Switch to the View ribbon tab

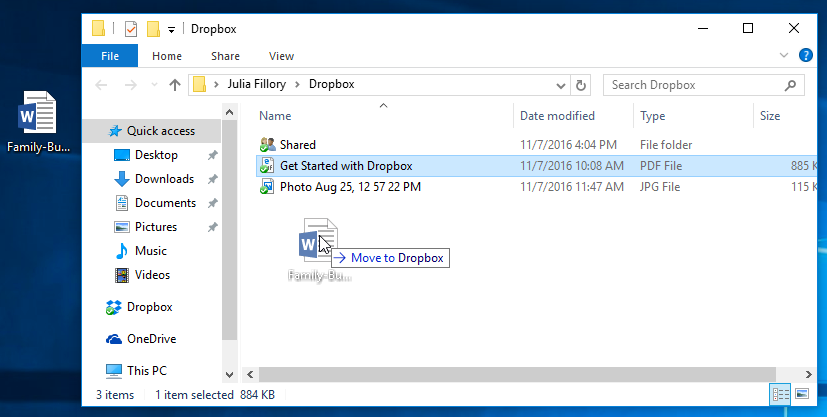click(281, 56)
